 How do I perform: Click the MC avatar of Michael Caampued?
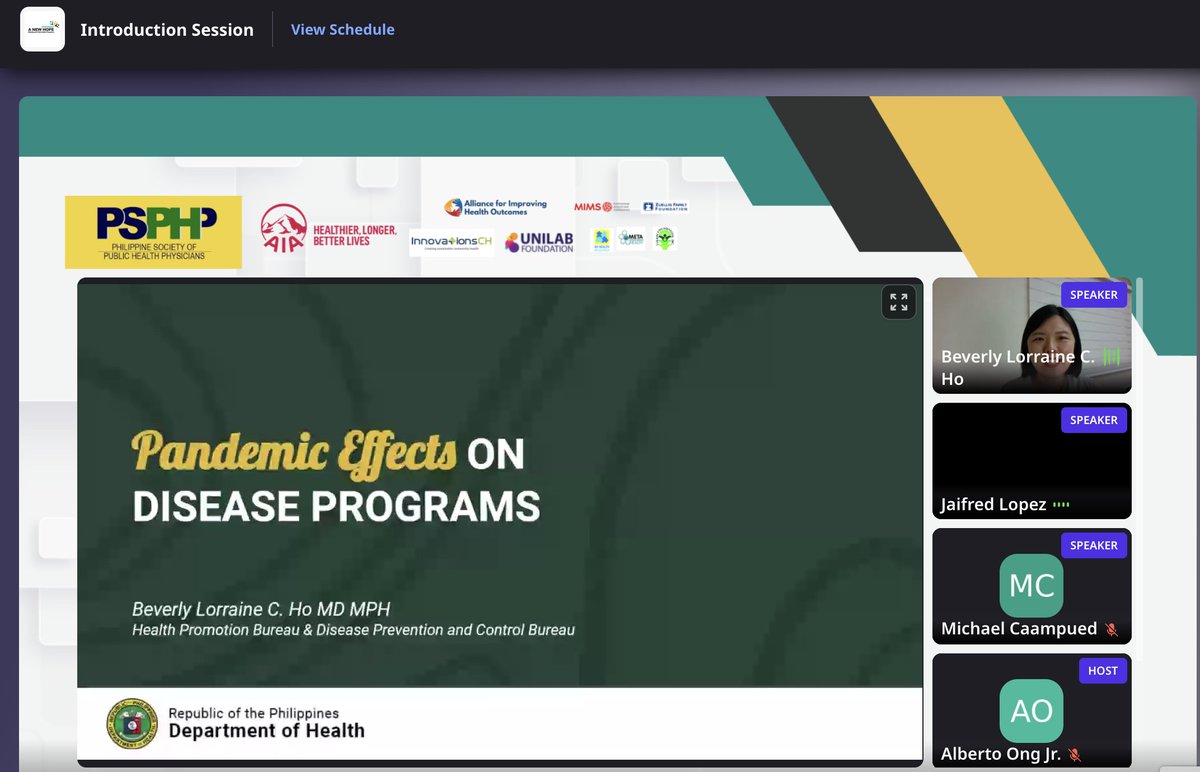(x=1032, y=585)
